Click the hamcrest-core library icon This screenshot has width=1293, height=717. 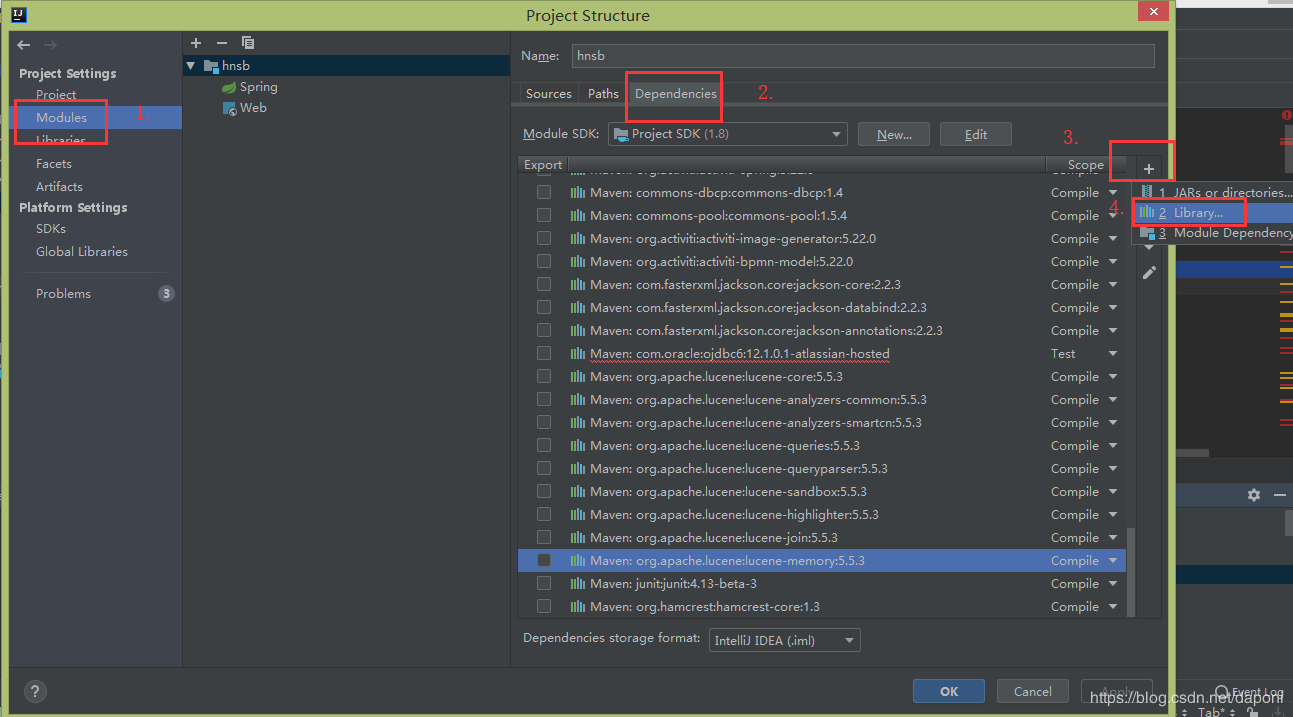pyautogui.click(x=577, y=607)
